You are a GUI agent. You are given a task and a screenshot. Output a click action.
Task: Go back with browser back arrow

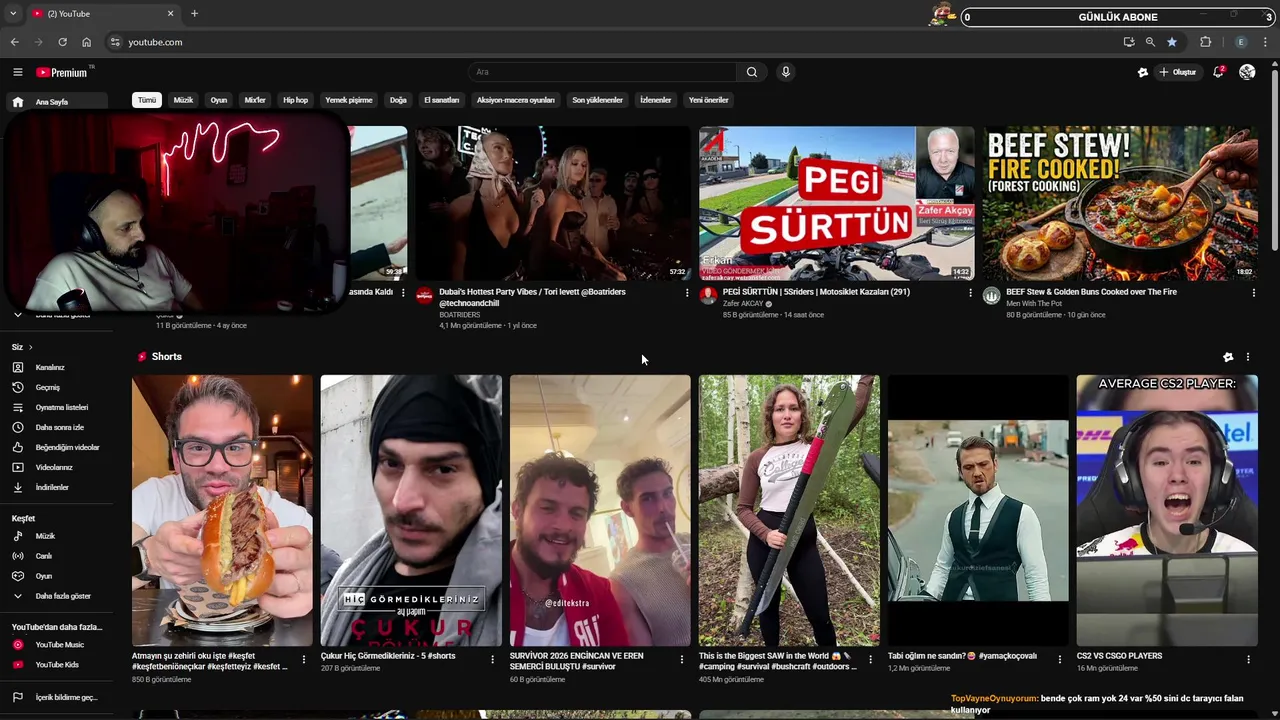coord(14,42)
